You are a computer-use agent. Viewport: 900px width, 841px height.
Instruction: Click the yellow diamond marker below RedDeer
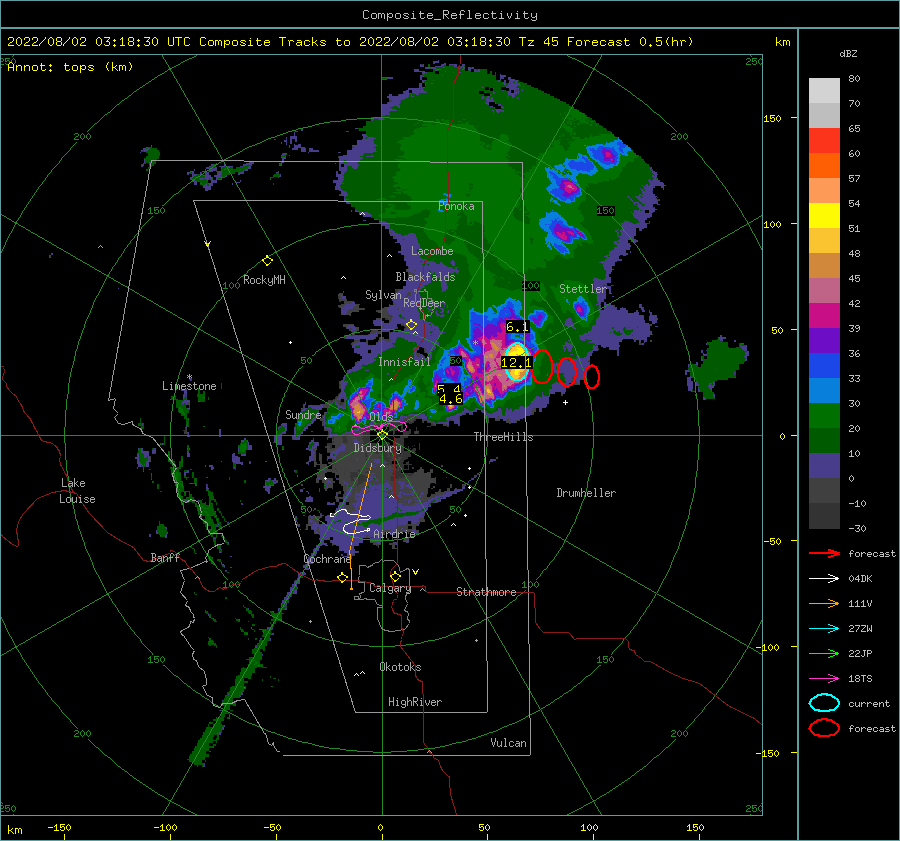tap(411, 325)
